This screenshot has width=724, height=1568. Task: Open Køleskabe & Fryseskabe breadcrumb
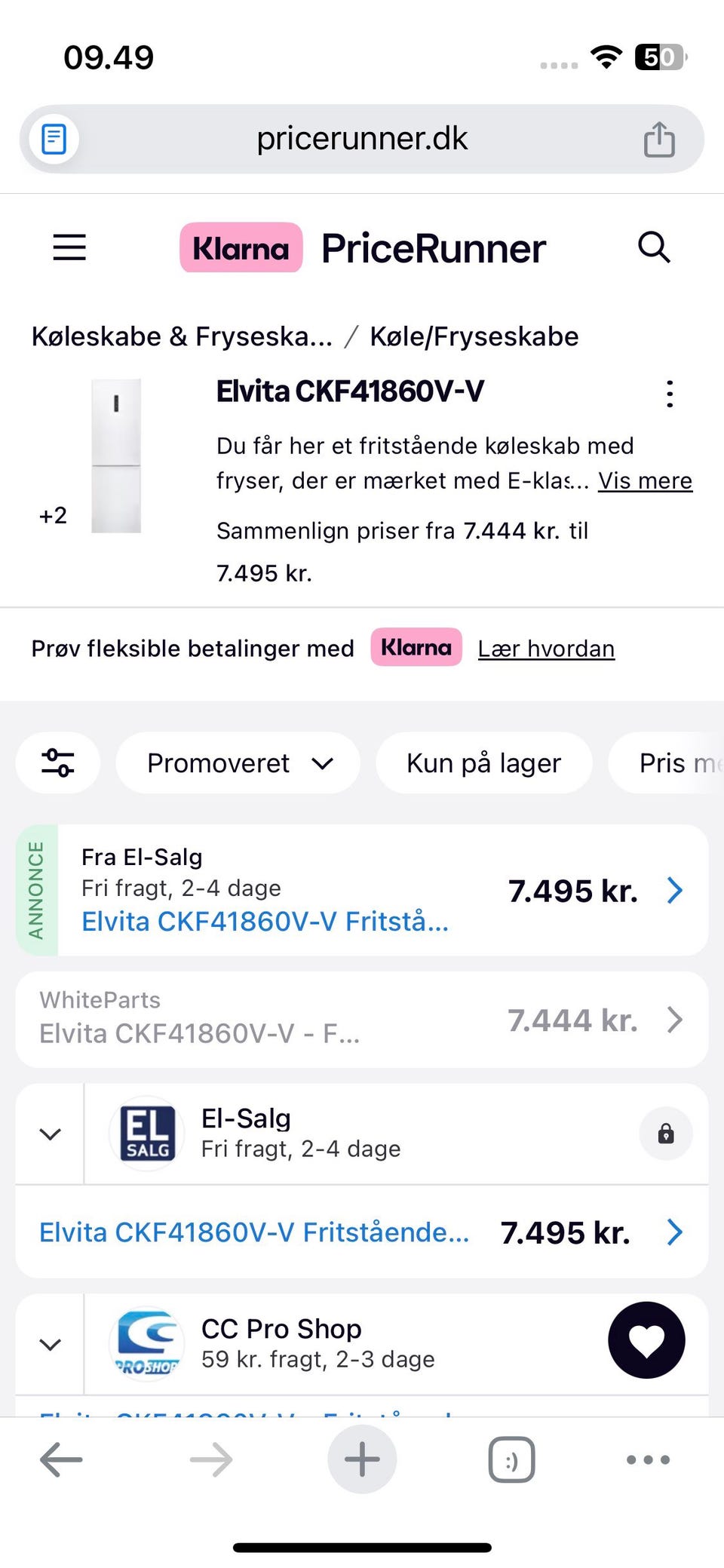tap(182, 336)
